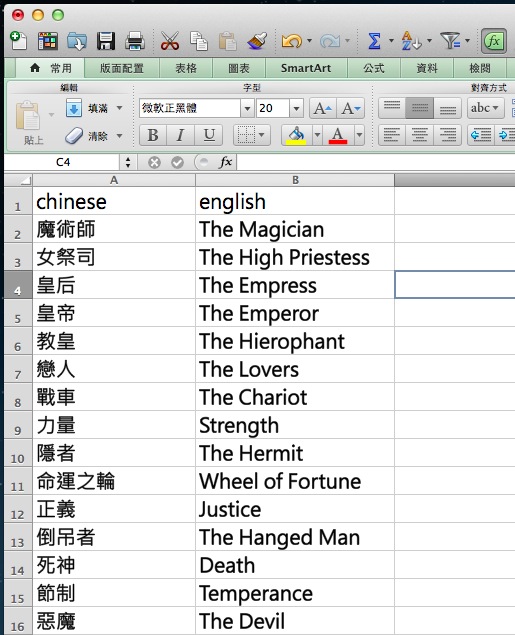
Task: Open the font size dropdown
Action: click(296, 108)
